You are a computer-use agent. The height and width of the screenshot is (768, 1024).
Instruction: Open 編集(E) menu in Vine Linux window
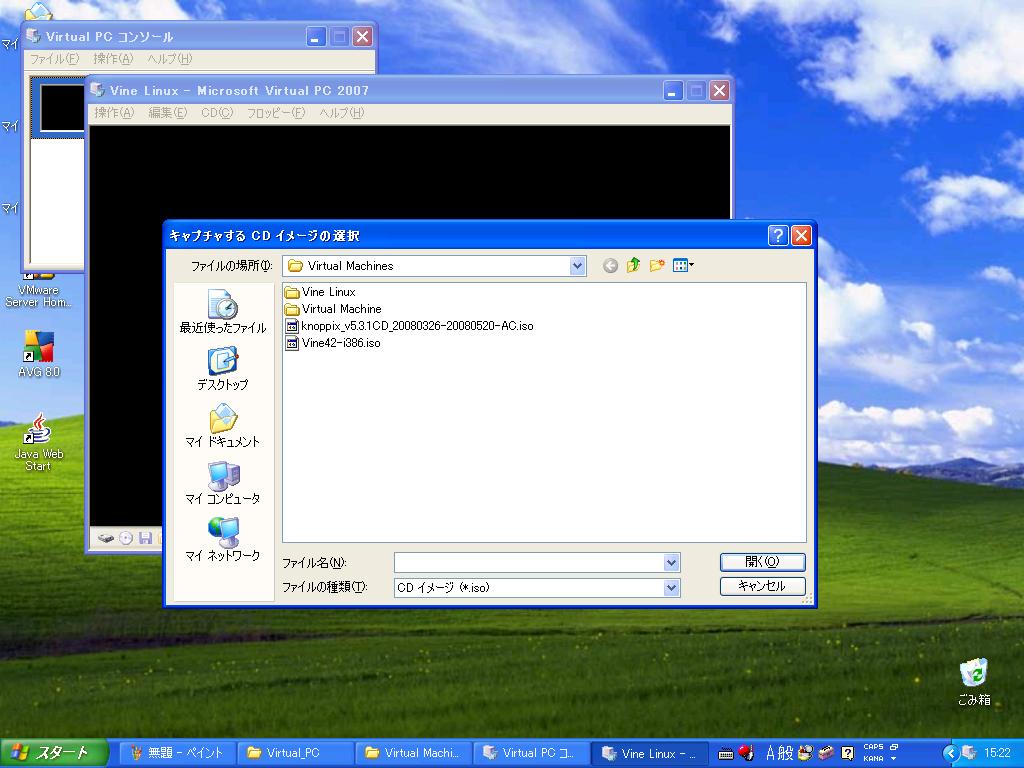click(x=167, y=113)
